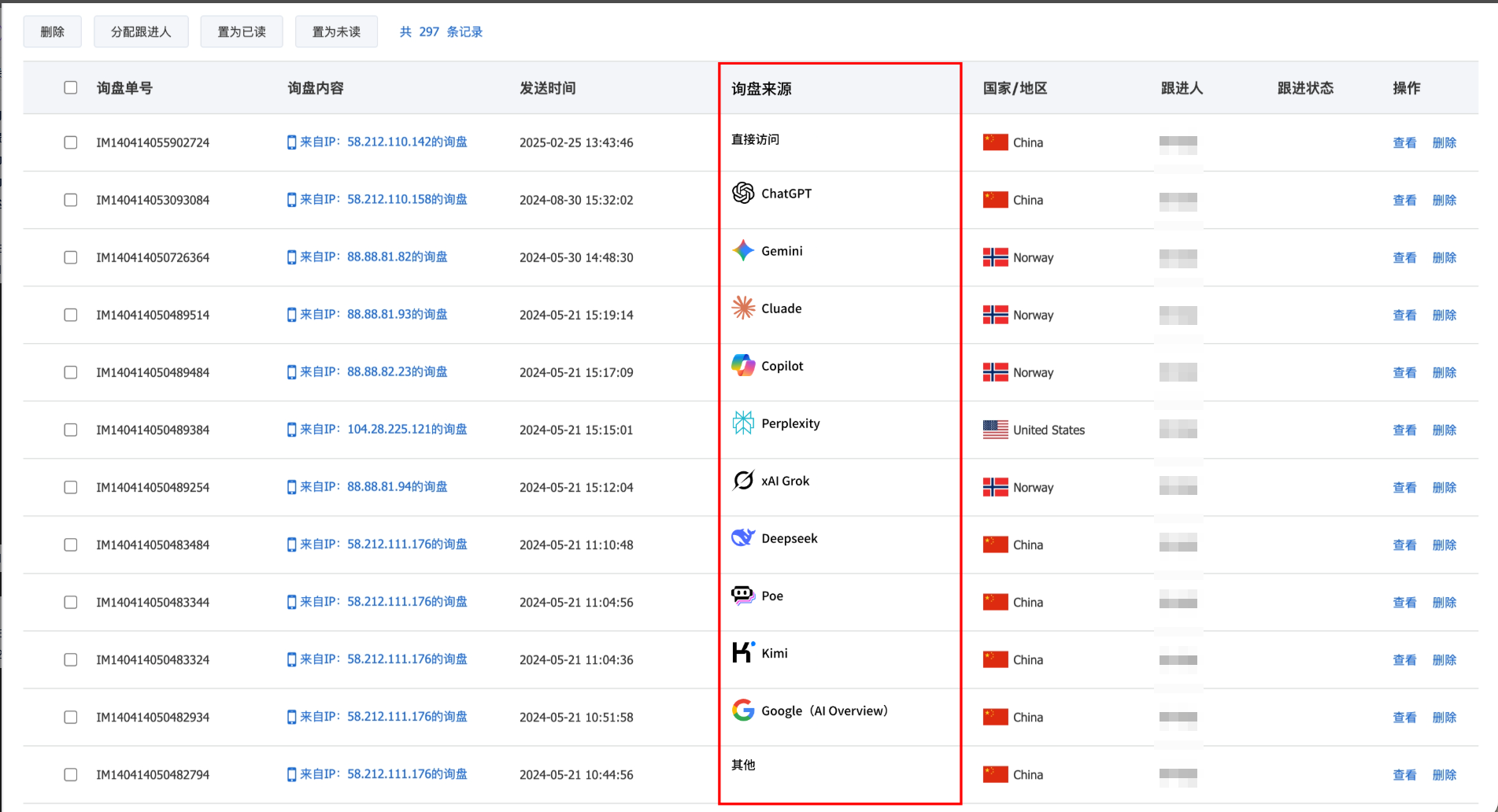Click the 分配跟进人 button

tap(141, 31)
